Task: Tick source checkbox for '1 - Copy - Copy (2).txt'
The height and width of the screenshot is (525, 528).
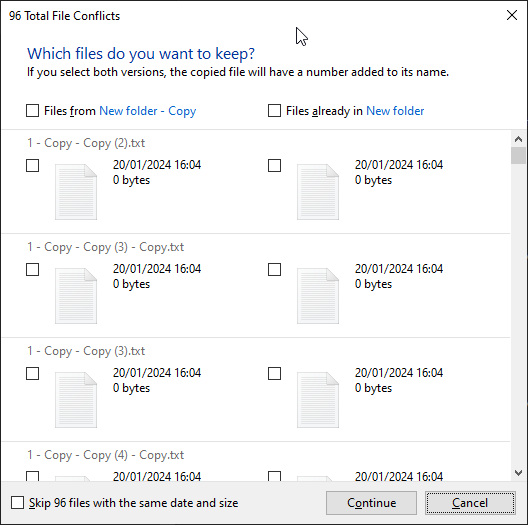Action: pyautogui.click(x=32, y=165)
